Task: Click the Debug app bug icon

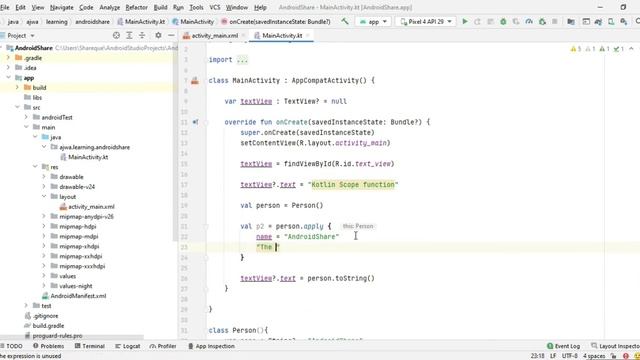Action: [x=503, y=21]
